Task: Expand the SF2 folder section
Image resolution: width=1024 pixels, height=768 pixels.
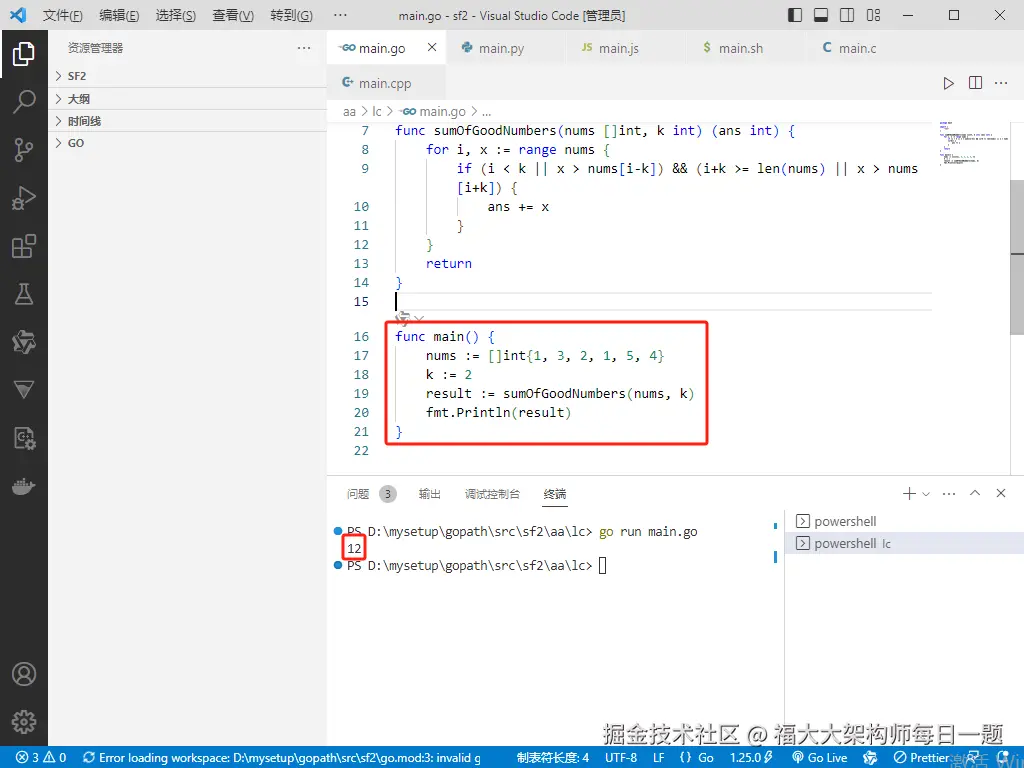Action: [x=187, y=76]
